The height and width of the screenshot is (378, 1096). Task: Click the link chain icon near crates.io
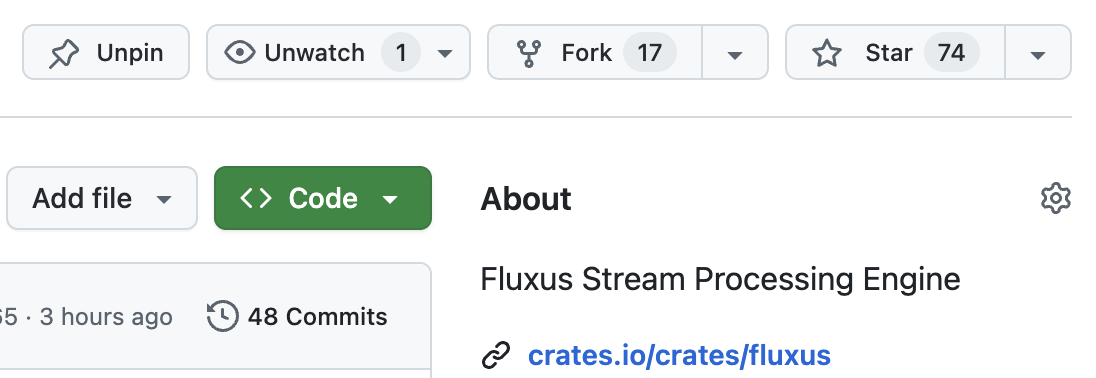pos(496,355)
